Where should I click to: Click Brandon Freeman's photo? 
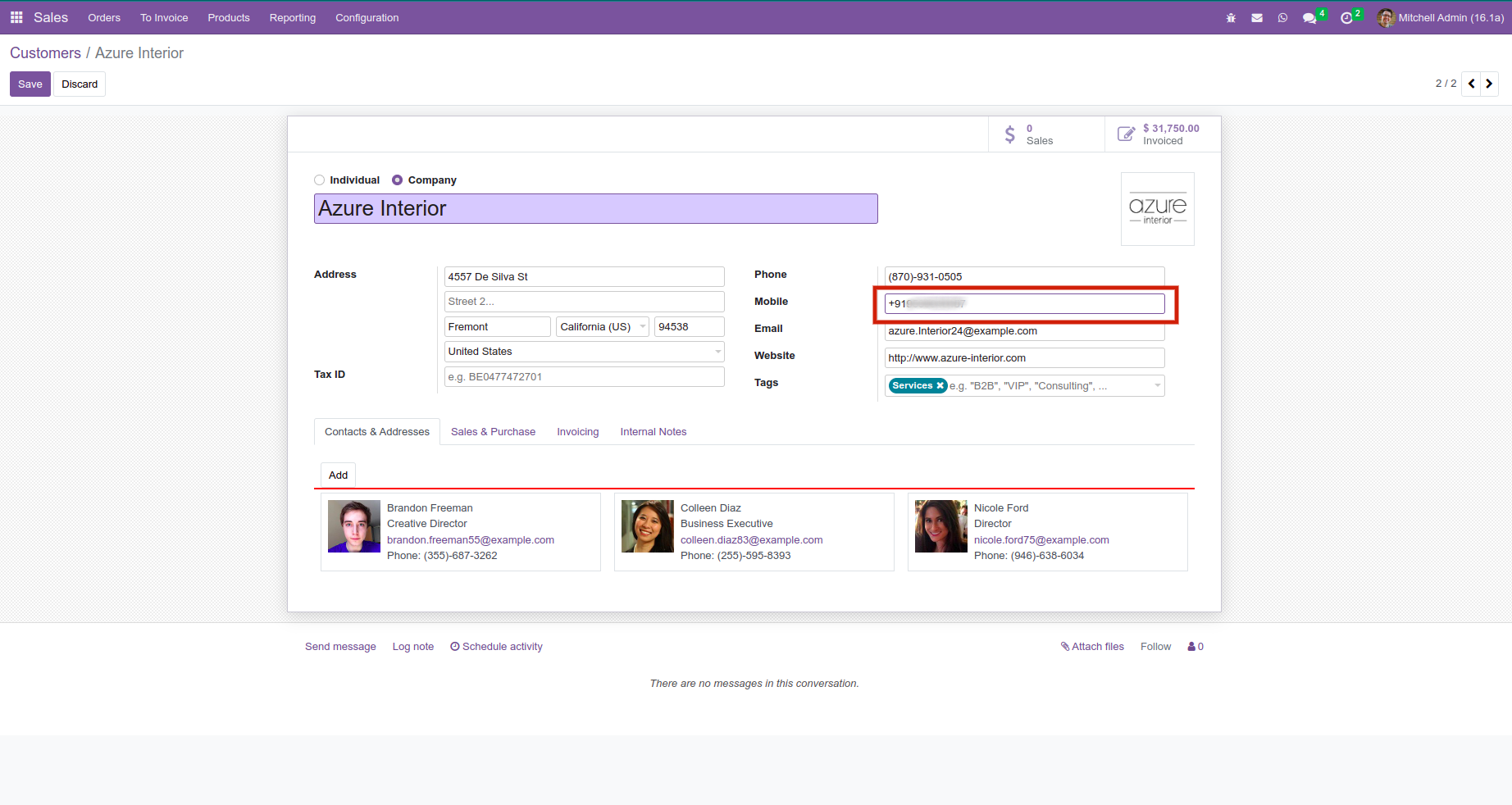coord(354,526)
